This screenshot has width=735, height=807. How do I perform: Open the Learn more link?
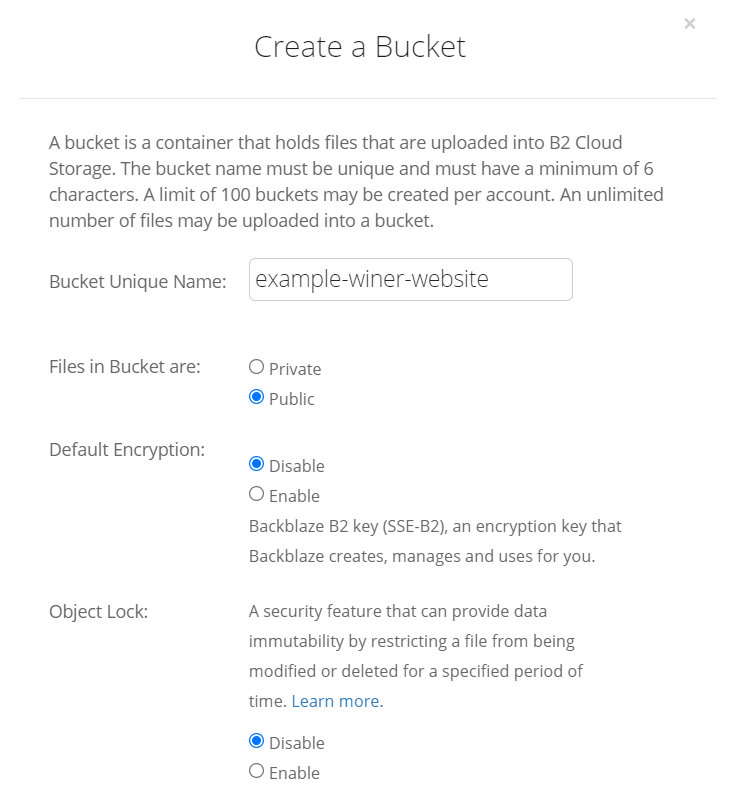coord(338,701)
